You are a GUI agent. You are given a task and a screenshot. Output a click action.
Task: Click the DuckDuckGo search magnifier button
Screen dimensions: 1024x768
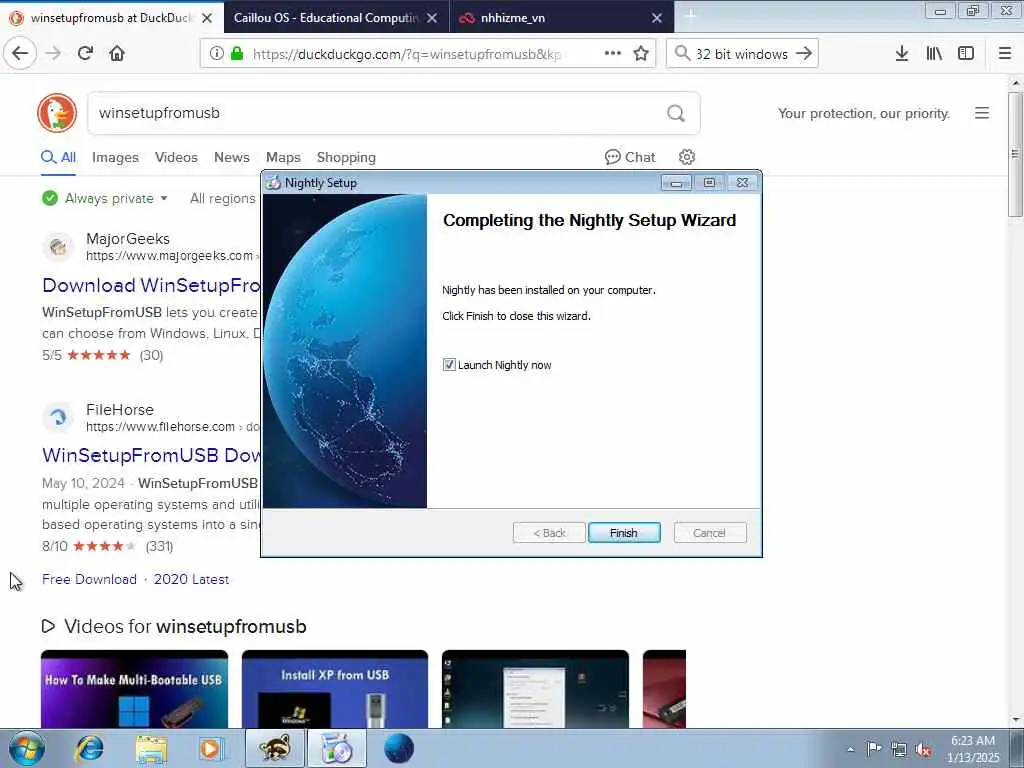click(x=676, y=114)
